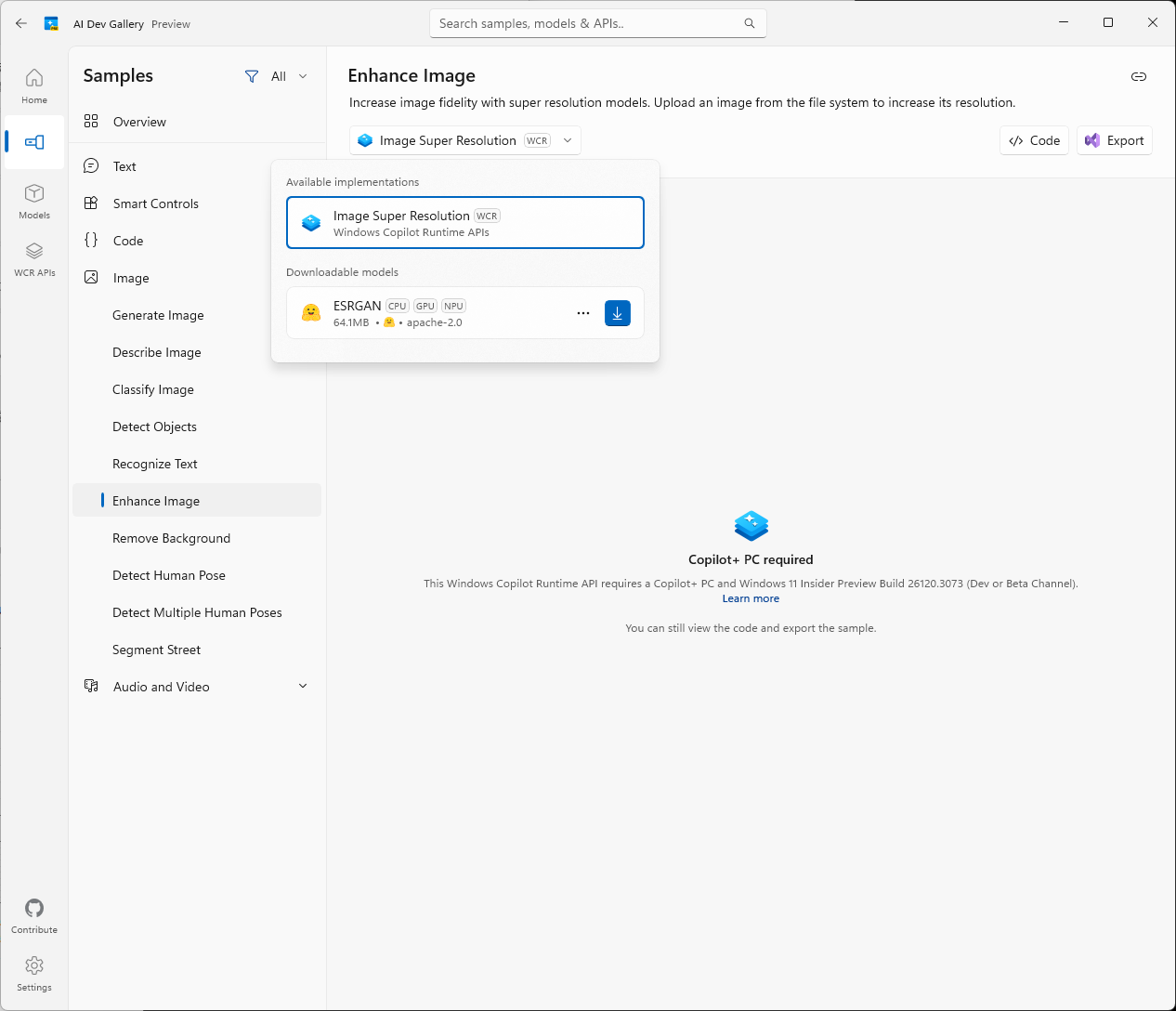Open ESRGAN more options ellipsis

(x=583, y=313)
